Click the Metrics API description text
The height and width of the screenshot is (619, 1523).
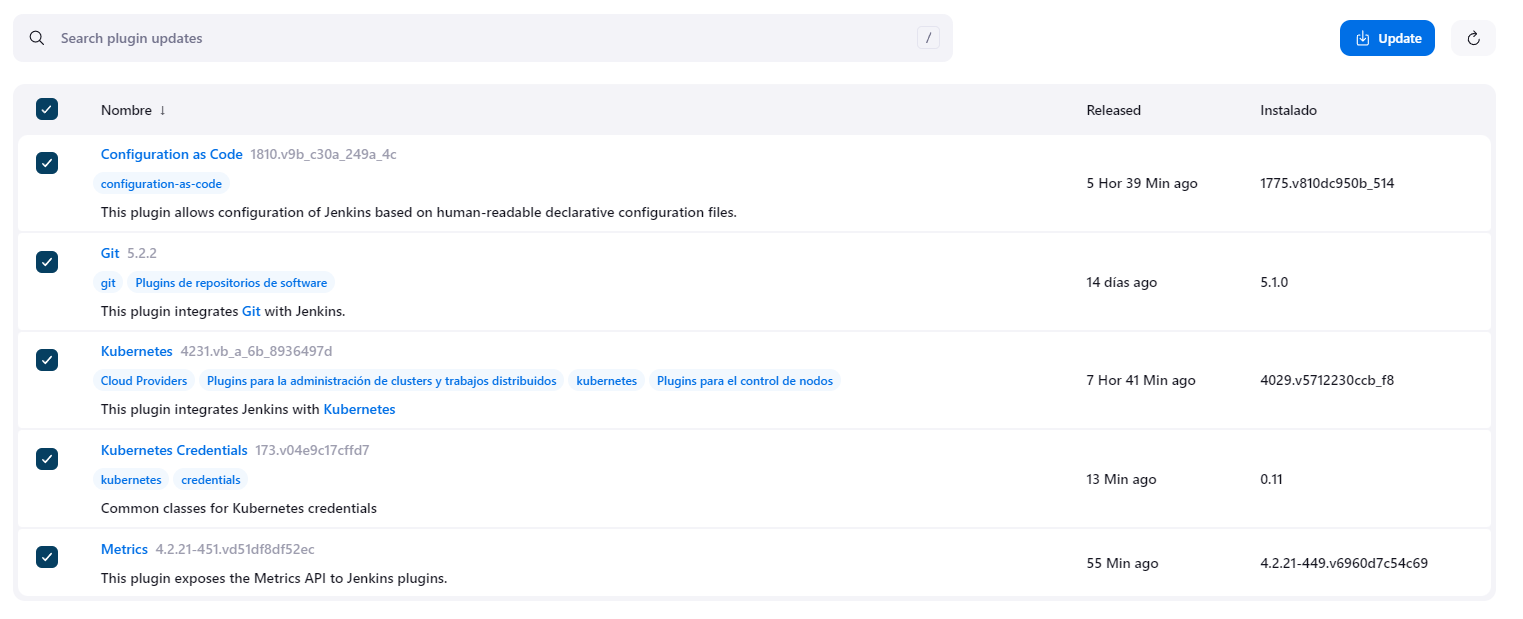pyautogui.click(x=274, y=578)
